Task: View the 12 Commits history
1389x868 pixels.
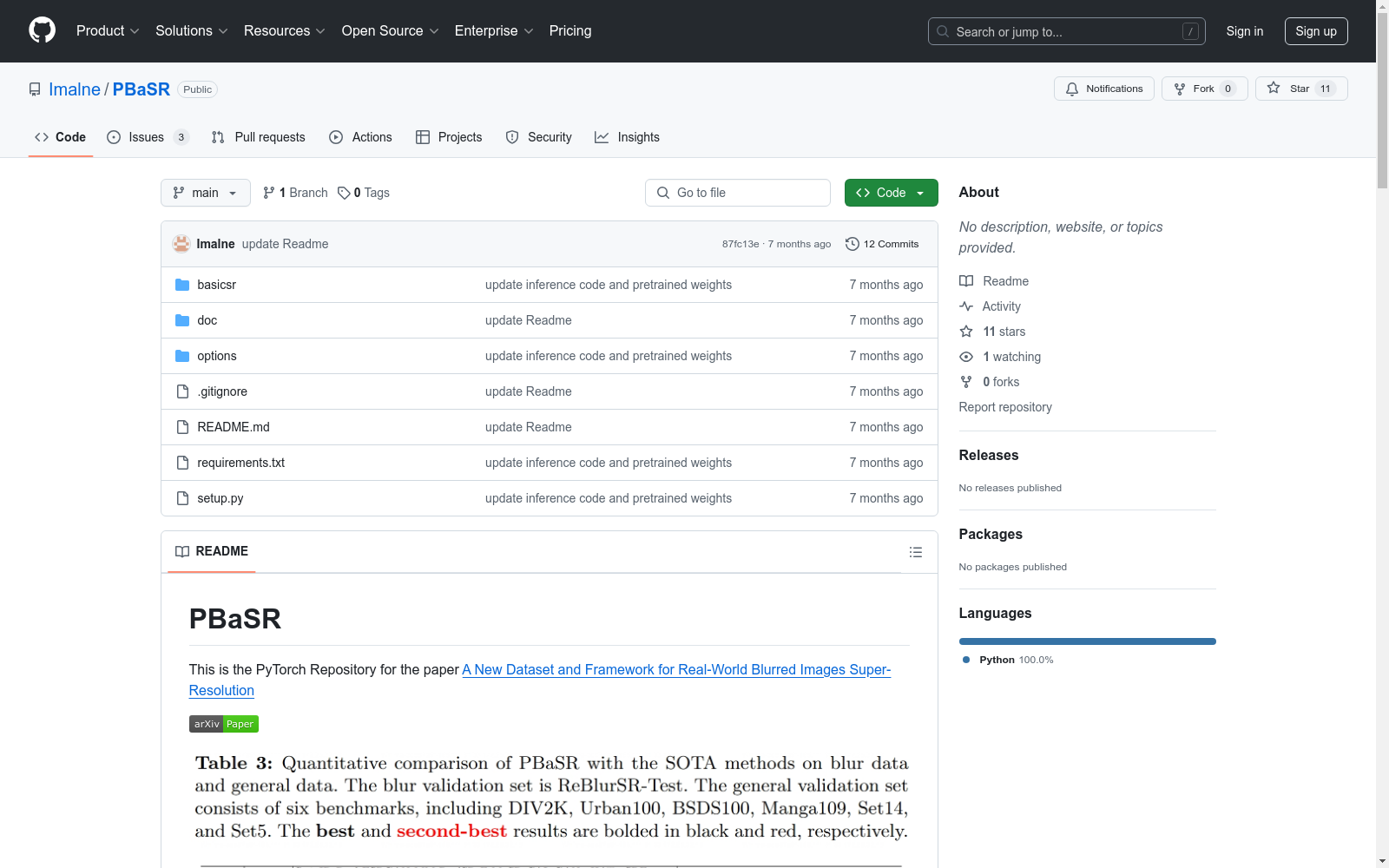Action: (882, 244)
